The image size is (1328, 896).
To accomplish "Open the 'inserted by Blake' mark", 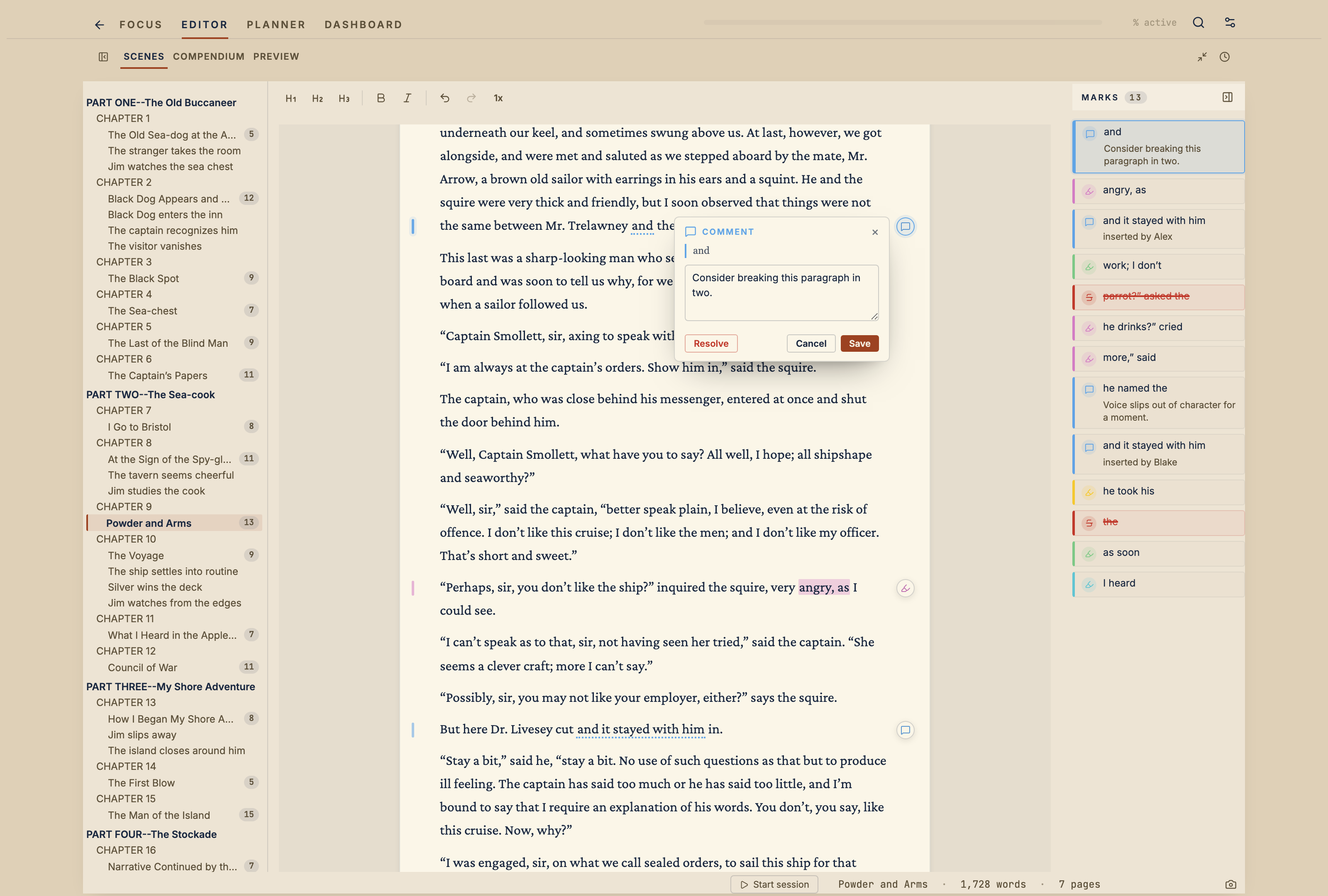I will (1158, 453).
